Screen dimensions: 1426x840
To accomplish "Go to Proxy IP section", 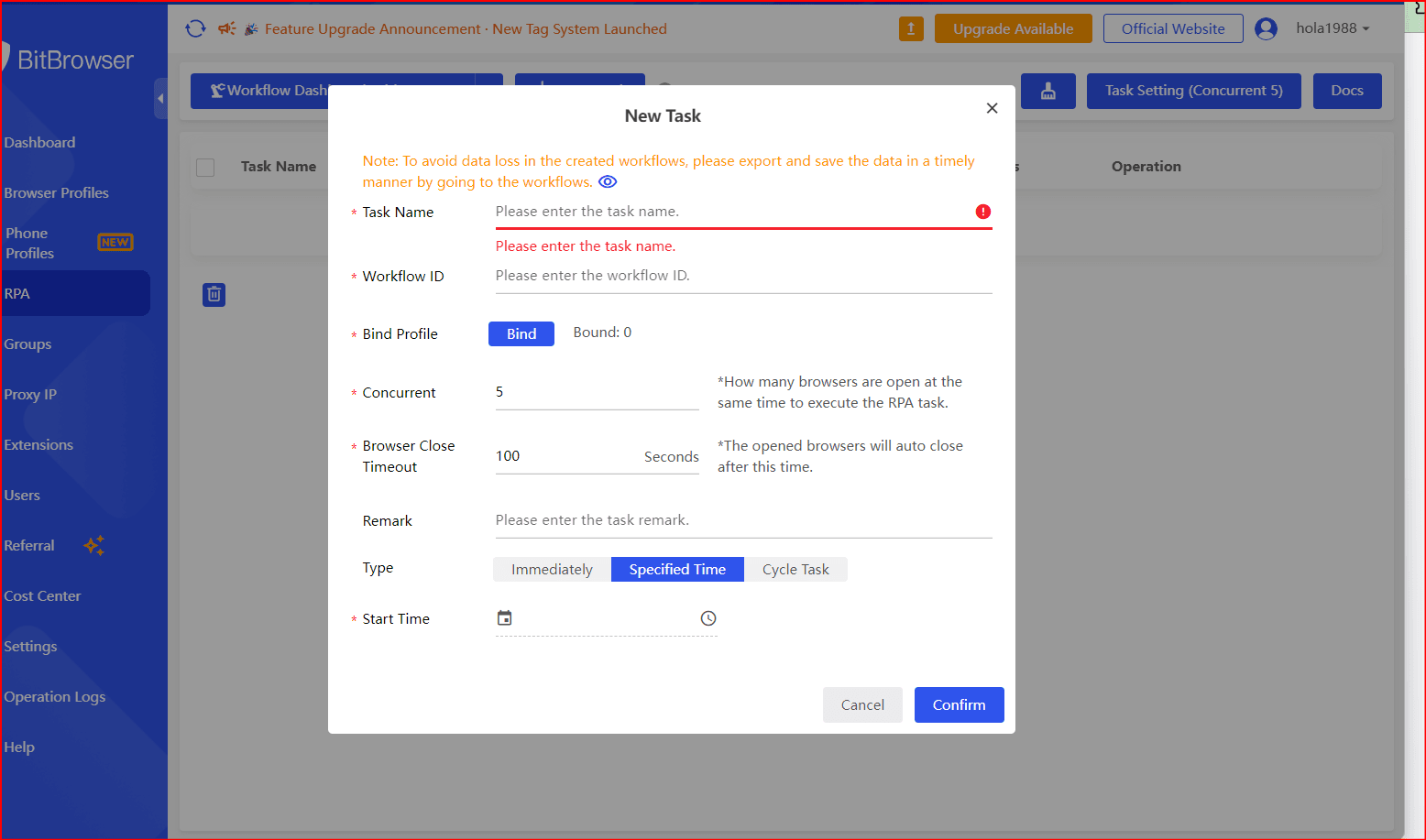I will pos(30,394).
